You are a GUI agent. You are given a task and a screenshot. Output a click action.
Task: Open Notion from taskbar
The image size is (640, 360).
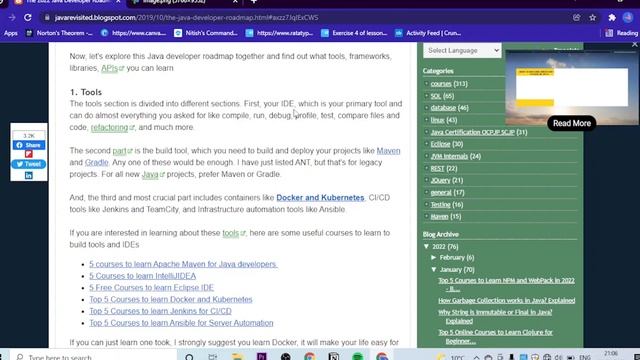(333, 357)
